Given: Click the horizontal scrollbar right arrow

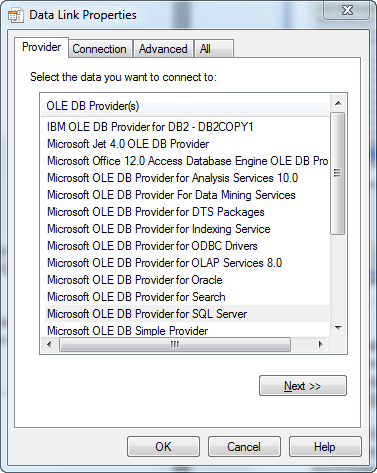Looking at the screenshot, I should (x=321, y=344).
